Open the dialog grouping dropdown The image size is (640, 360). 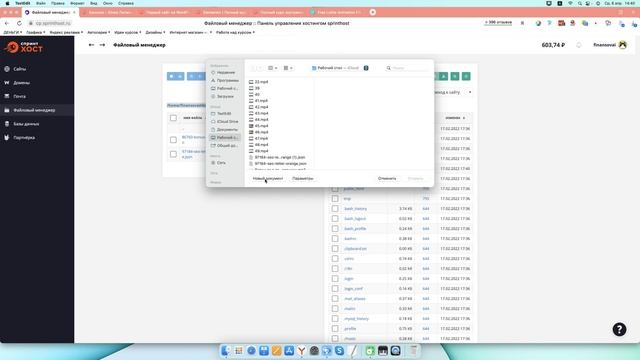pyautogui.click(x=288, y=68)
